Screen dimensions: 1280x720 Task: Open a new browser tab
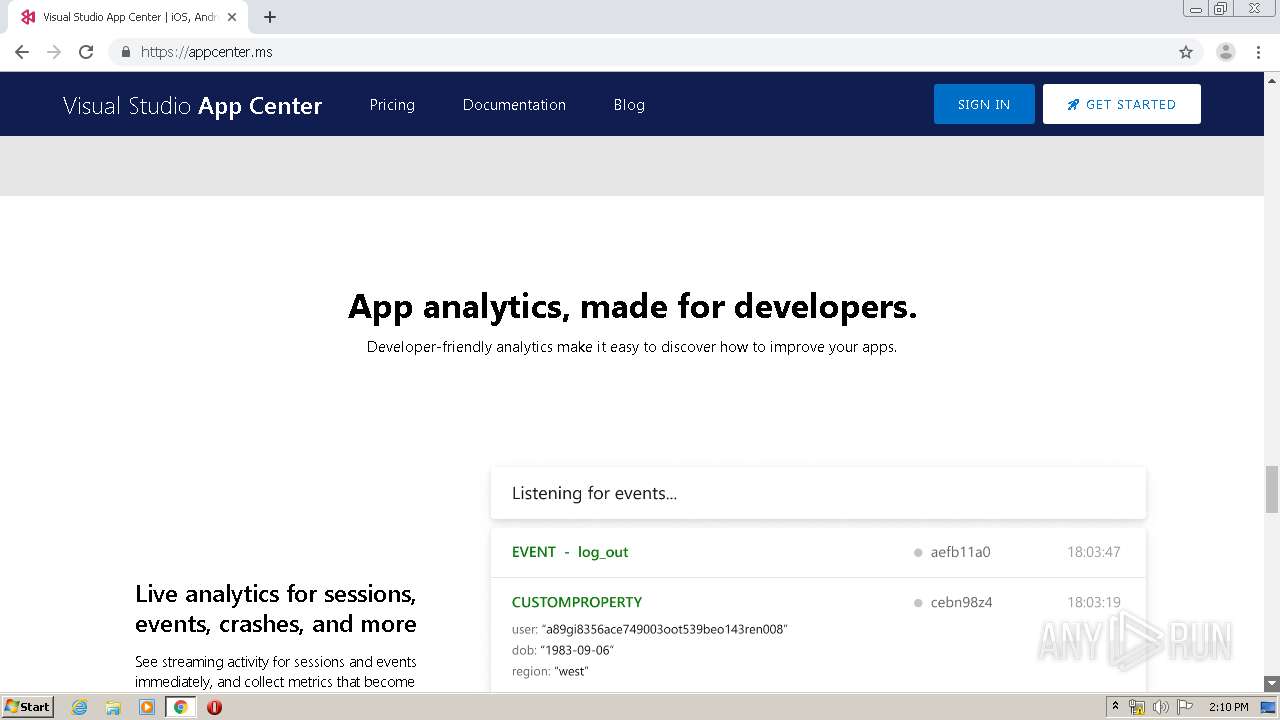[x=270, y=17]
